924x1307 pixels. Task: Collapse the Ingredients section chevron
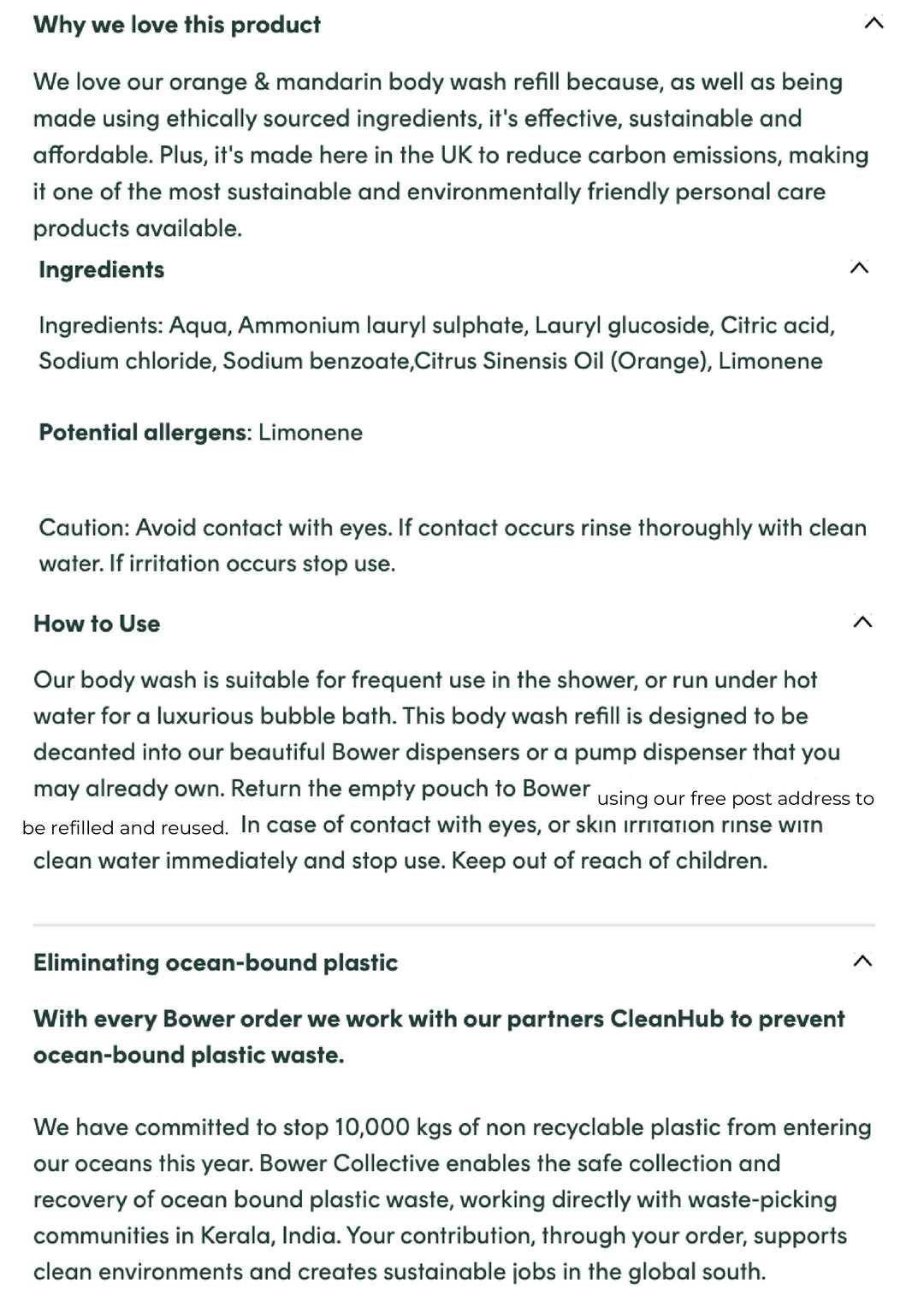pyautogui.click(x=859, y=268)
